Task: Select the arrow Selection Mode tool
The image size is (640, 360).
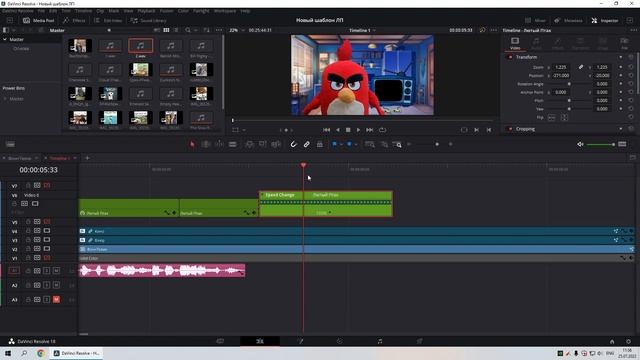Action: pyautogui.click(x=192, y=144)
